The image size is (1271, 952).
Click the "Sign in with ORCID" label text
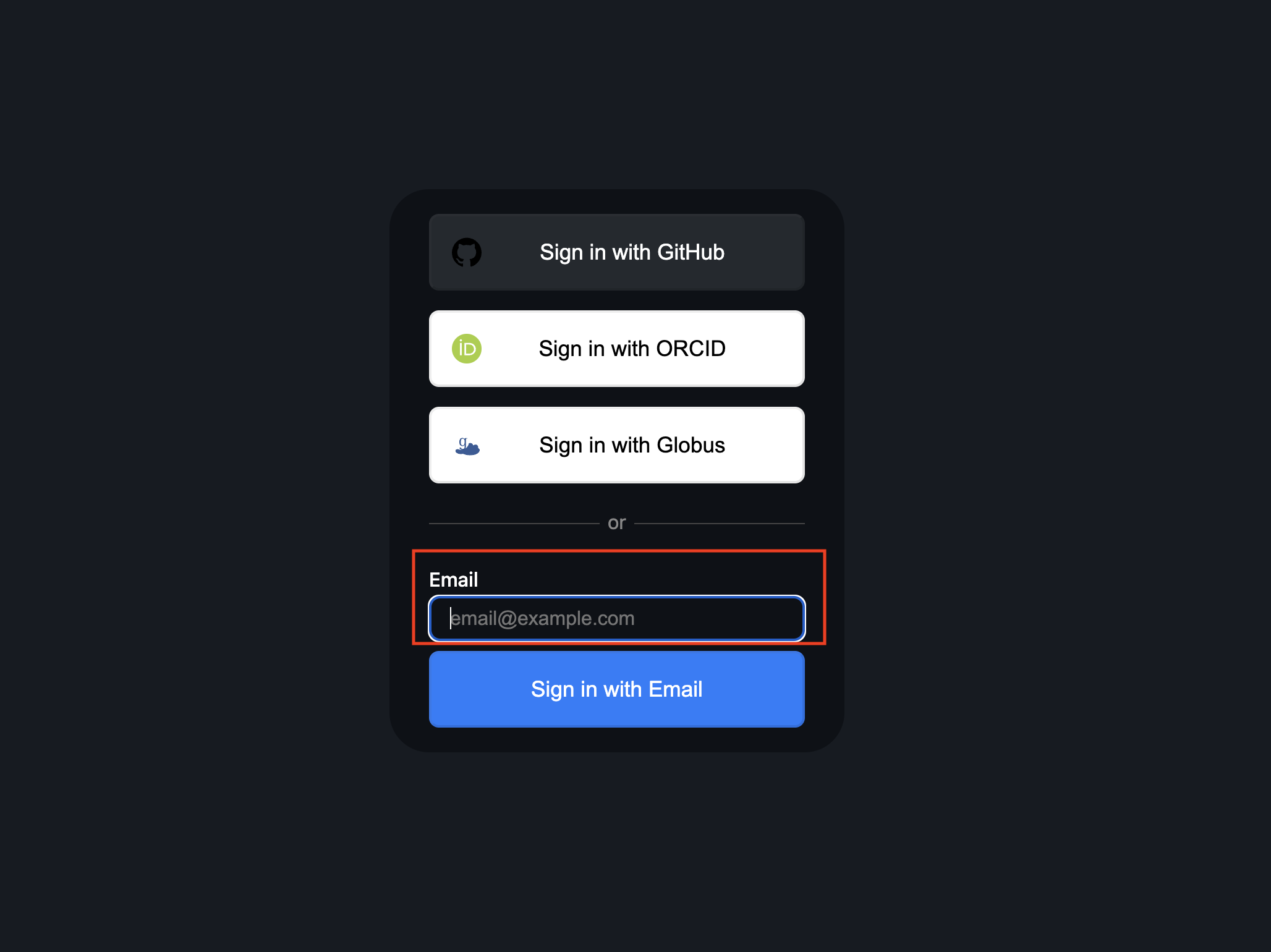pyautogui.click(x=632, y=349)
